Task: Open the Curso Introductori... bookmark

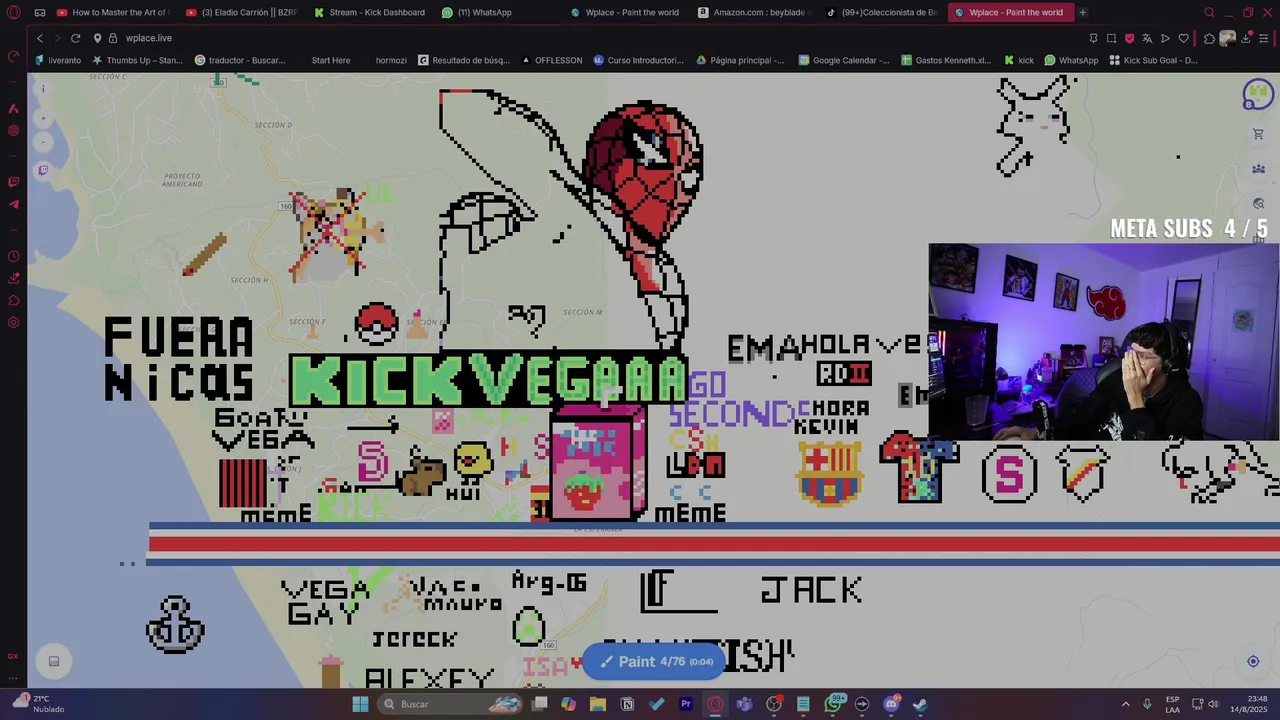Action: point(638,60)
